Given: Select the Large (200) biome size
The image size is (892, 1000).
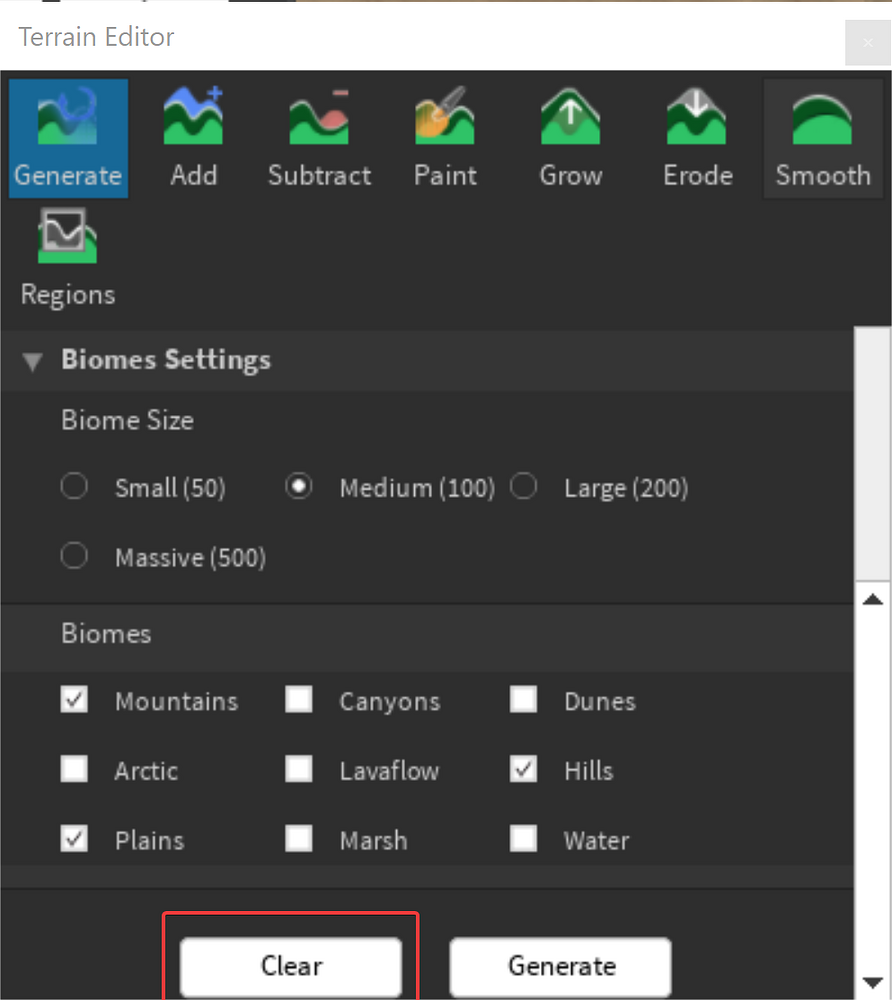Looking at the screenshot, I should 523,486.
